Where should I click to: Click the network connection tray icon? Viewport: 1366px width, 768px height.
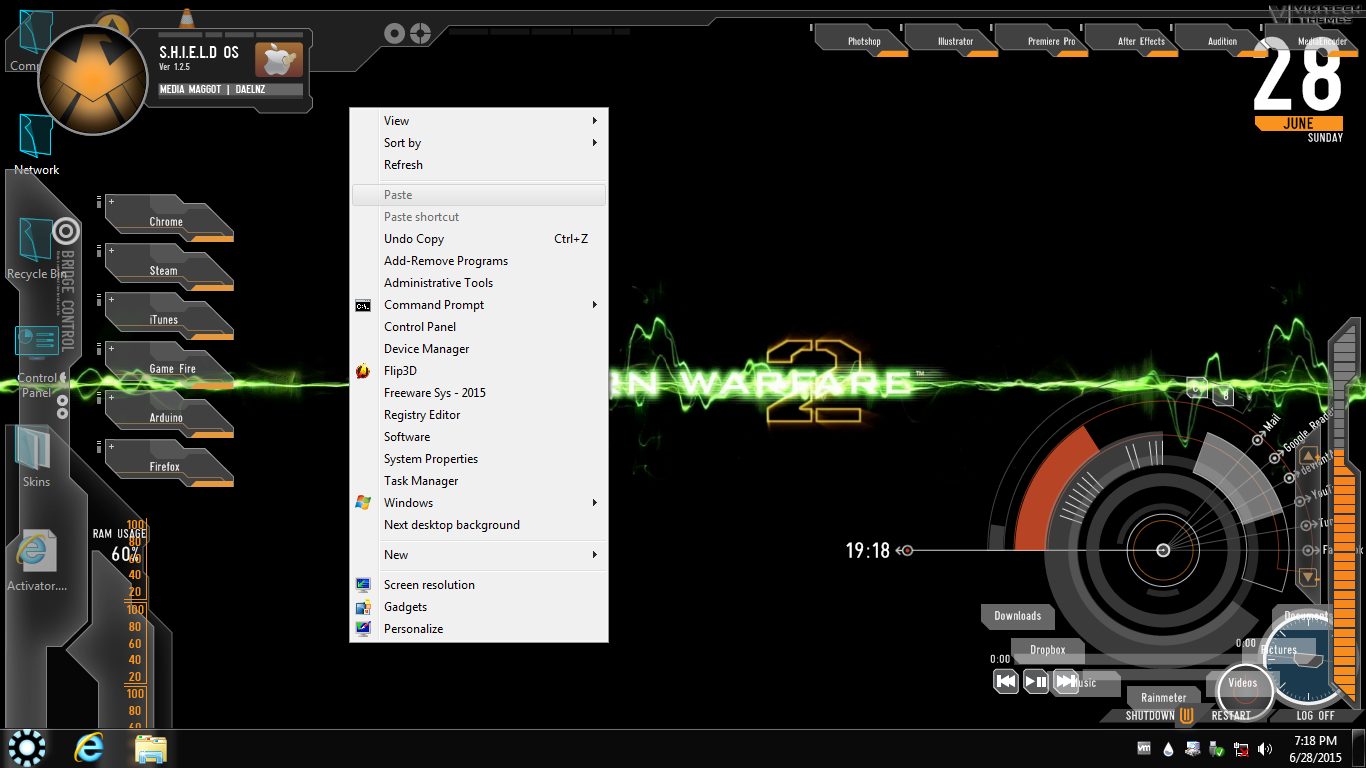pos(1241,748)
